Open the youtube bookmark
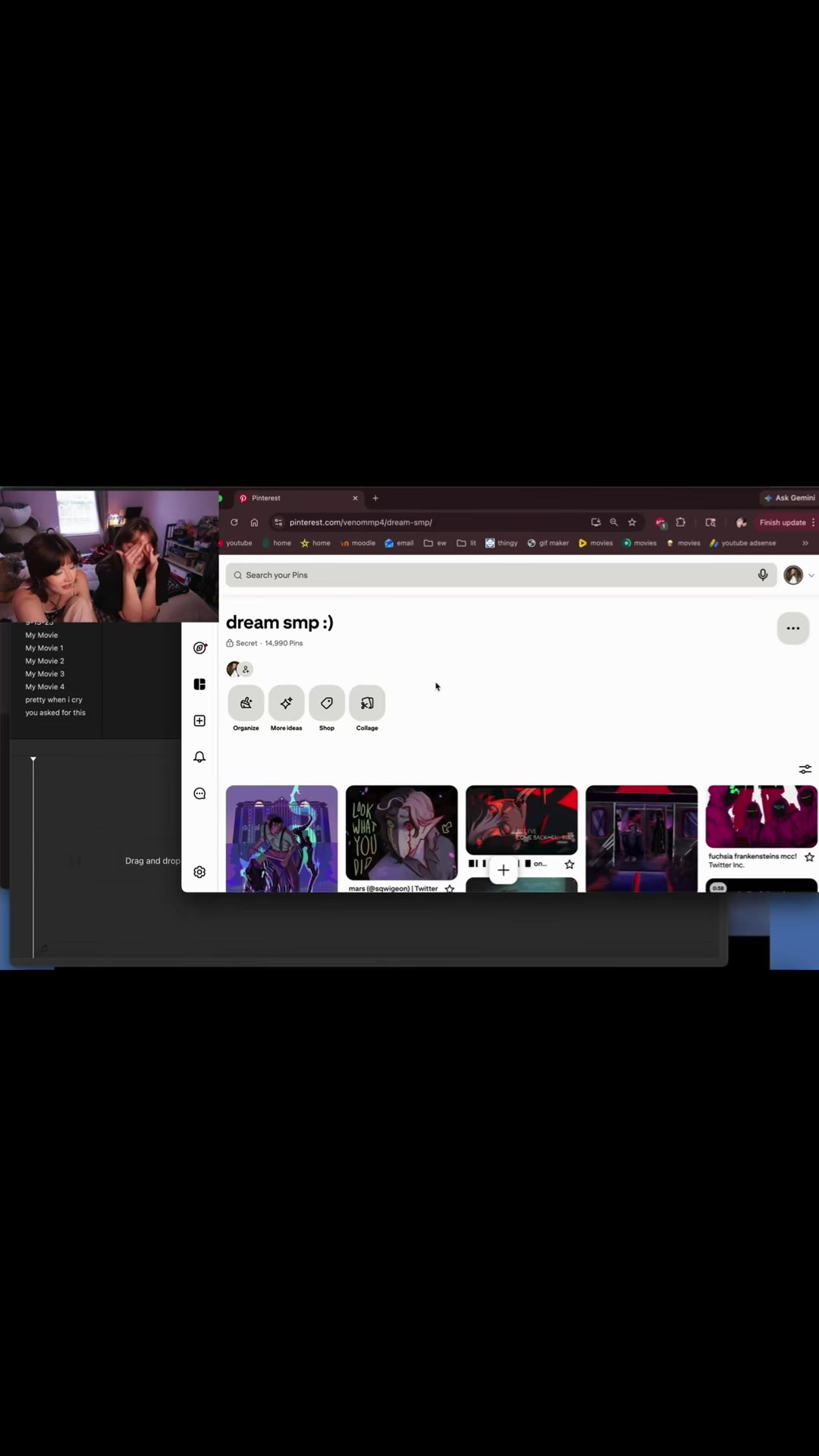The height and width of the screenshot is (1456, 819). (237, 543)
